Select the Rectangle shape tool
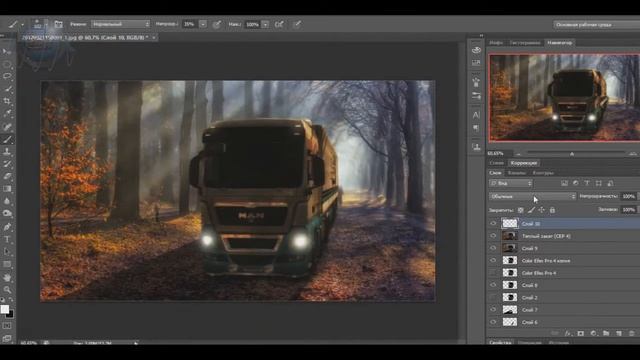Viewport: 640px width, 360px height. (7, 264)
